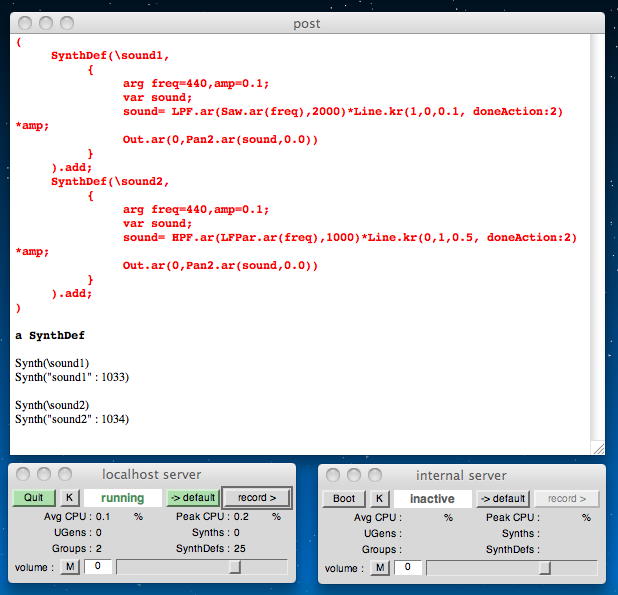Adjust localhost server volume slider
618x595 pixels.
[x=234, y=567]
